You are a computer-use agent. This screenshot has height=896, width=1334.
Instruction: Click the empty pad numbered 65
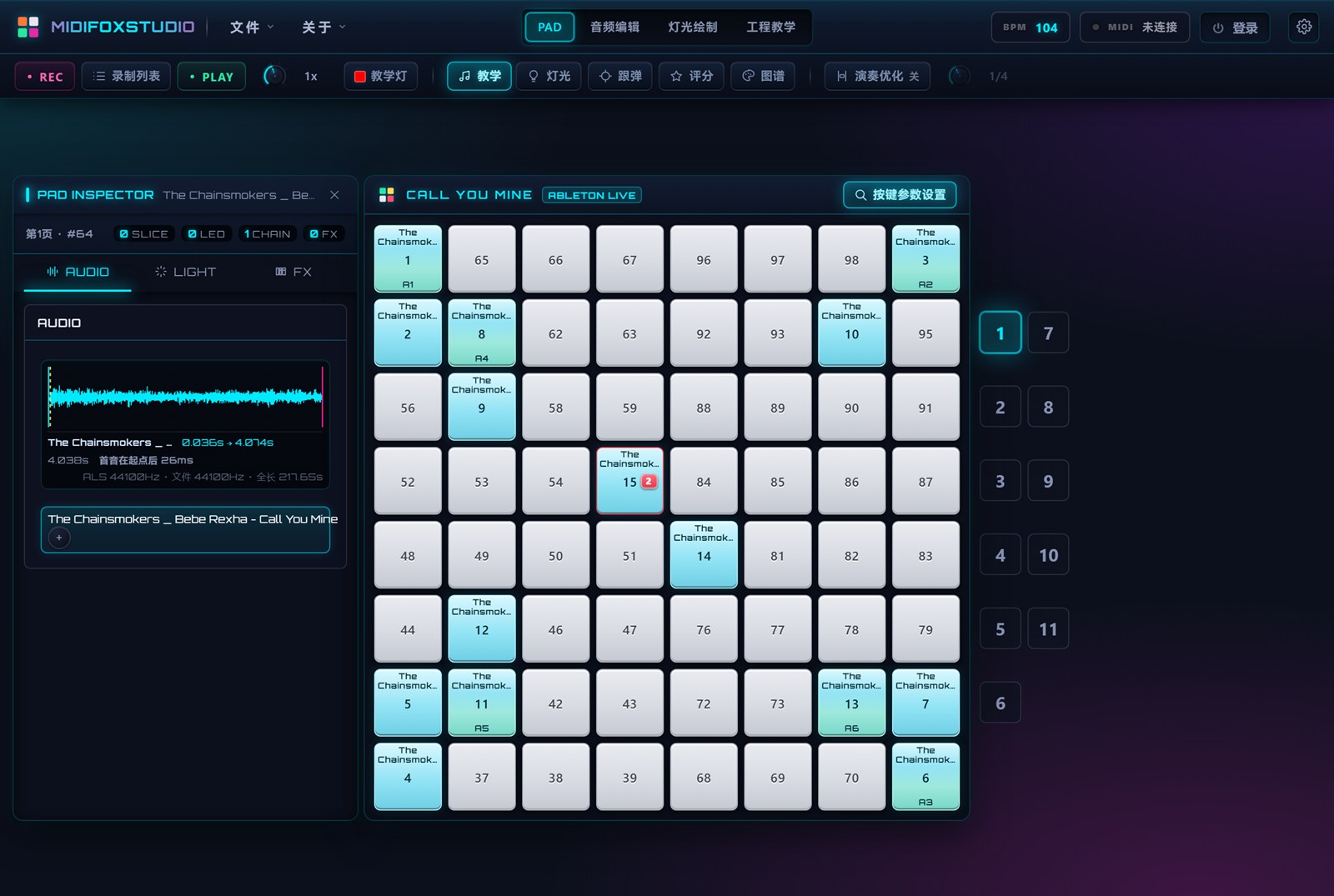[x=482, y=259]
